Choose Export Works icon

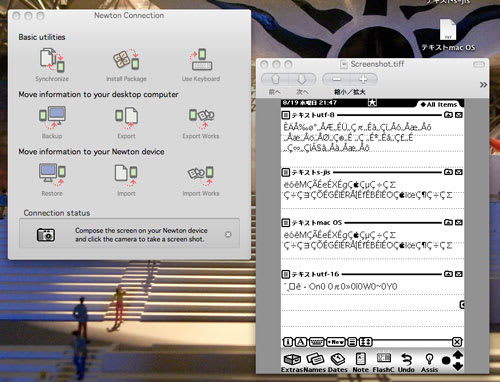(201, 118)
